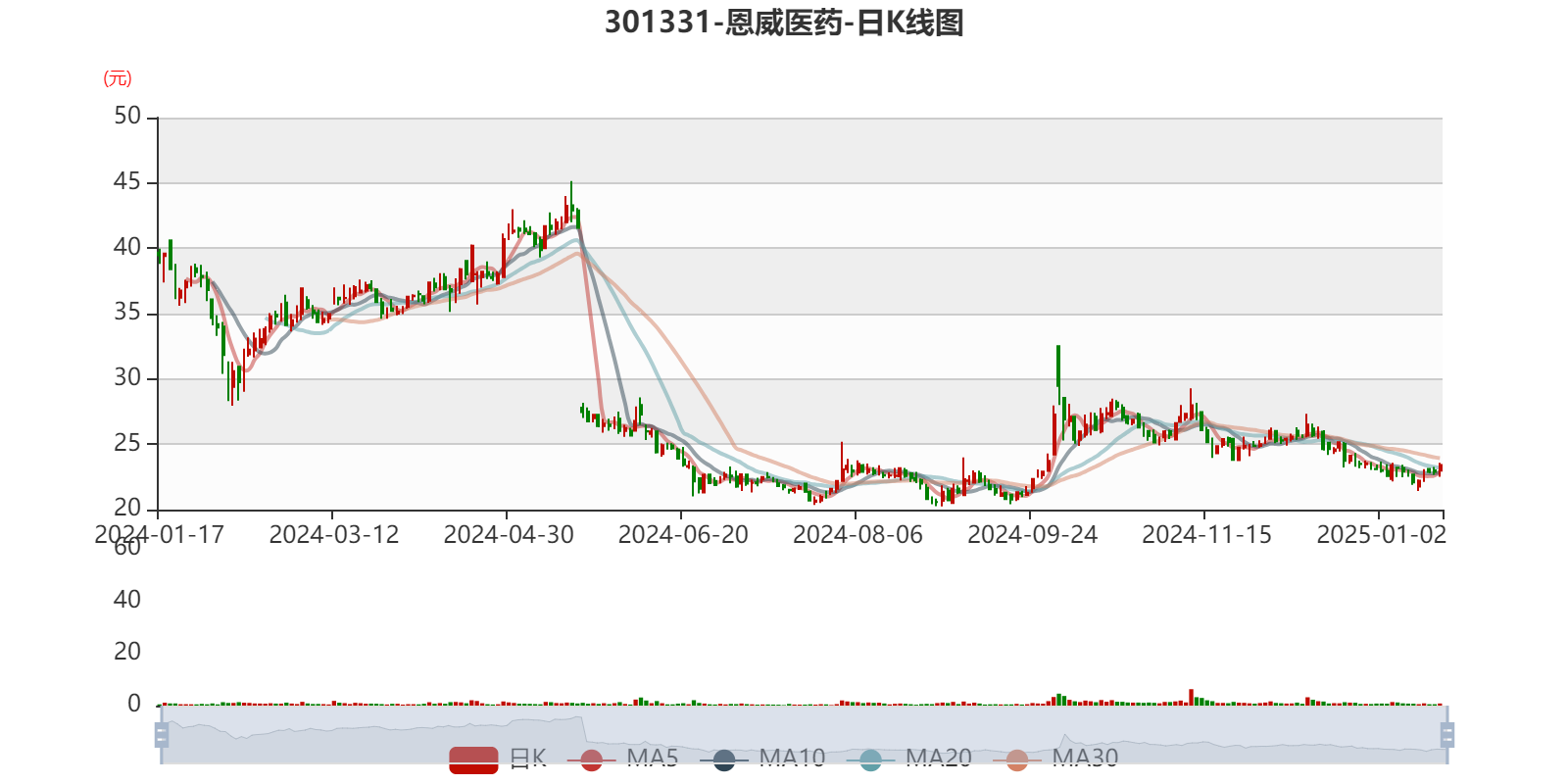Viewport: 1568px width, 784px height.
Task: Click the 40 volume axis label
Action: coord(127,599)
